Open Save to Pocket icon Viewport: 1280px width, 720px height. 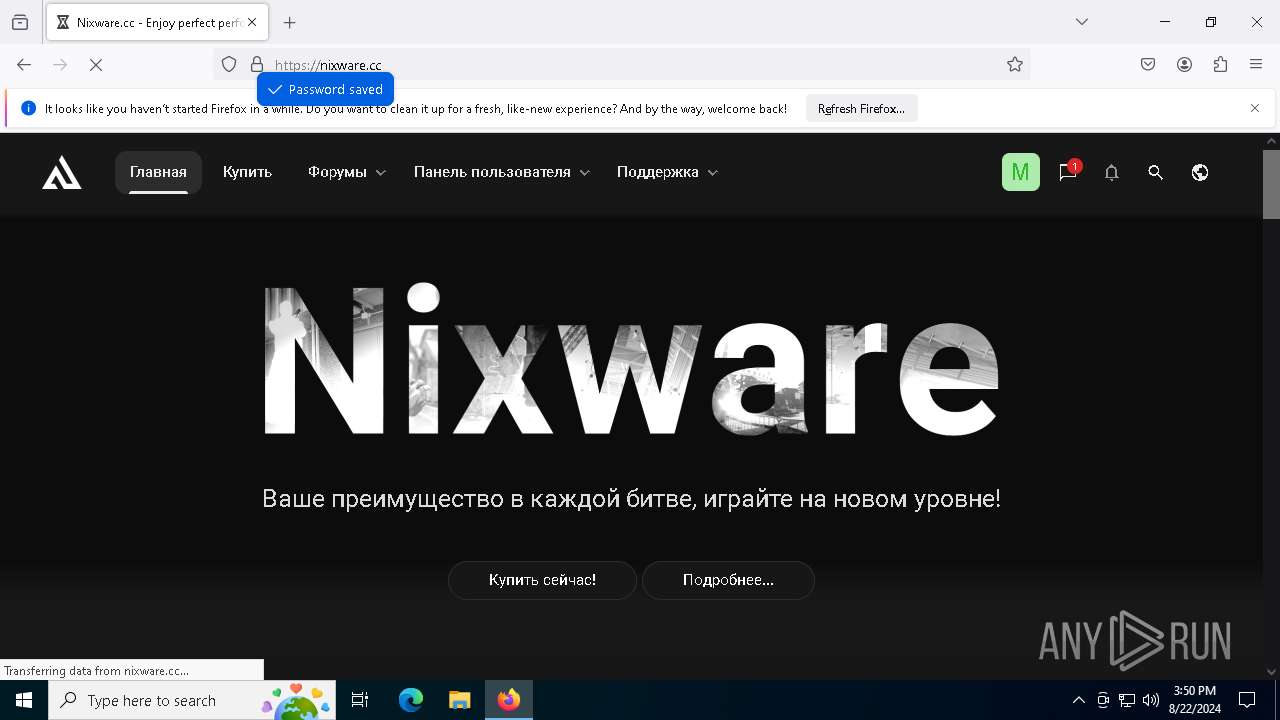[1148, 64]
